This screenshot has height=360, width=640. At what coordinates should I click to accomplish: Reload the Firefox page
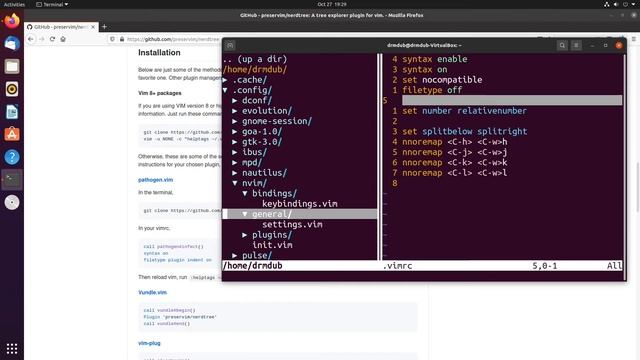click(52, 39)
